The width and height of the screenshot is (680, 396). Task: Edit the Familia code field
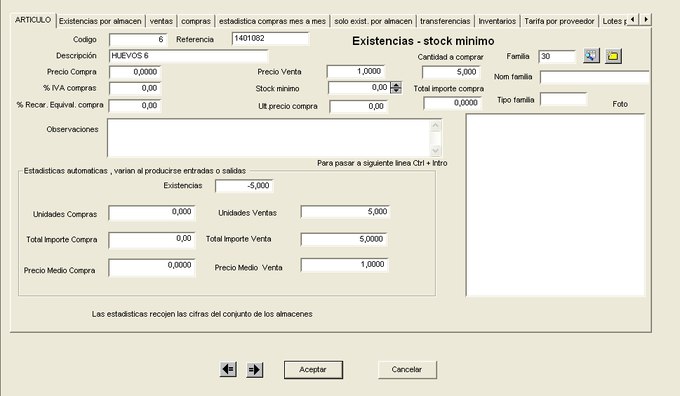coord(557,56)
